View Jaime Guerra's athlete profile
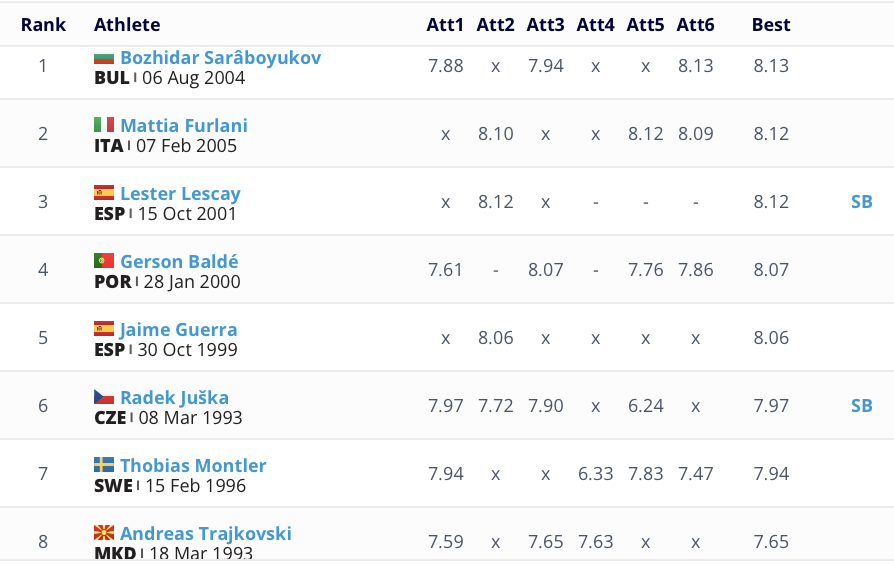 178,330
